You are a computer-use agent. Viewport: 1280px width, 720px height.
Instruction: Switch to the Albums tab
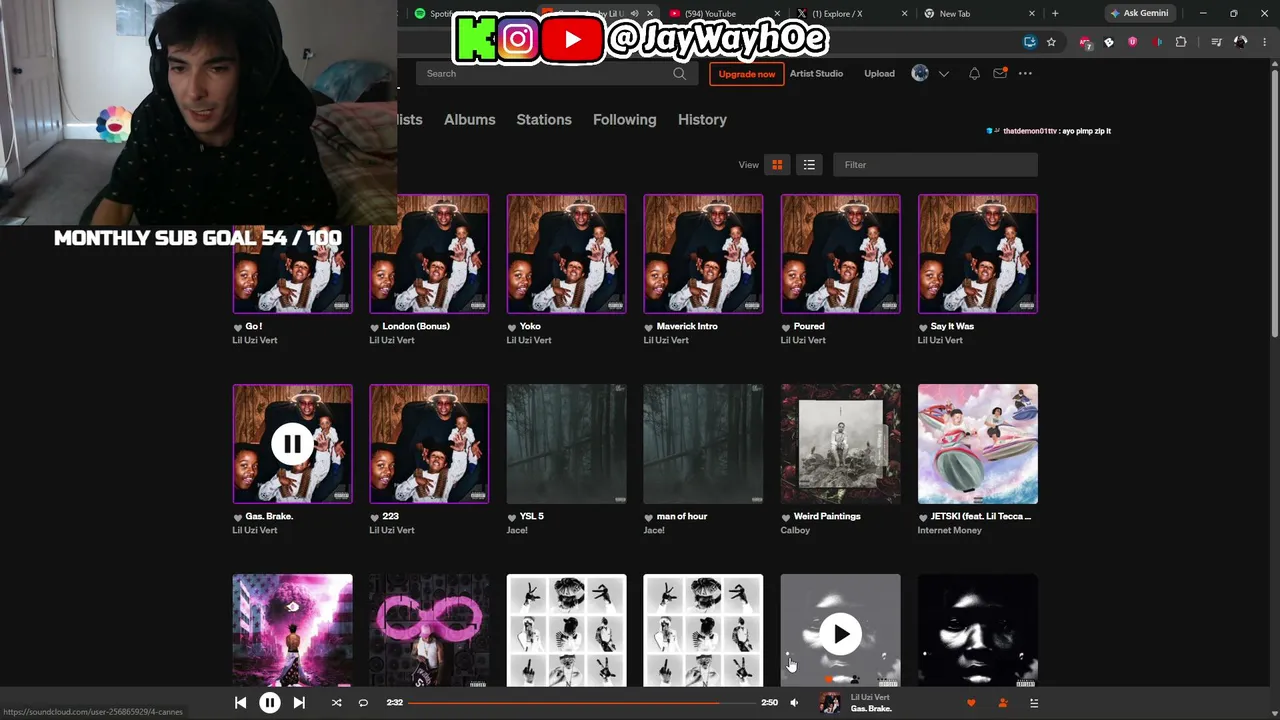469,119
